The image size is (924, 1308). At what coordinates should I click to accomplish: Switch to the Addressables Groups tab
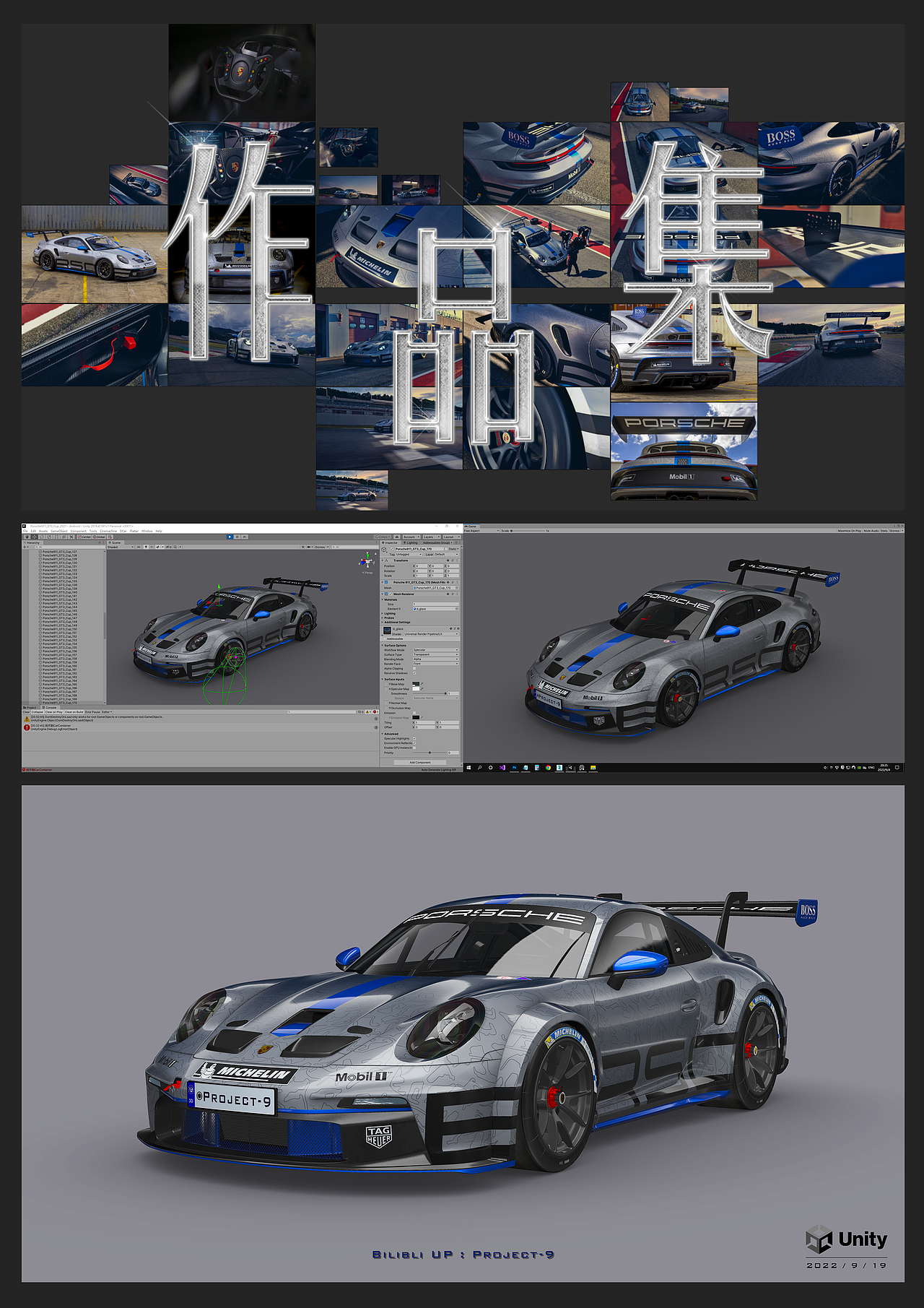pos(437,542)
